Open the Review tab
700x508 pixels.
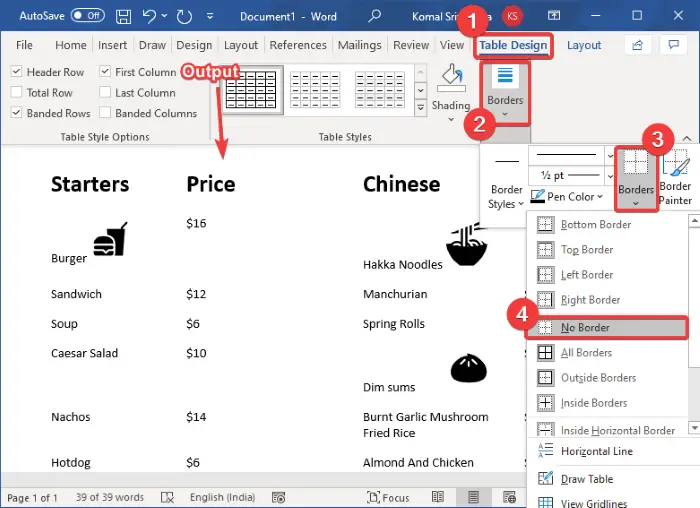click(x=411, y=45)
